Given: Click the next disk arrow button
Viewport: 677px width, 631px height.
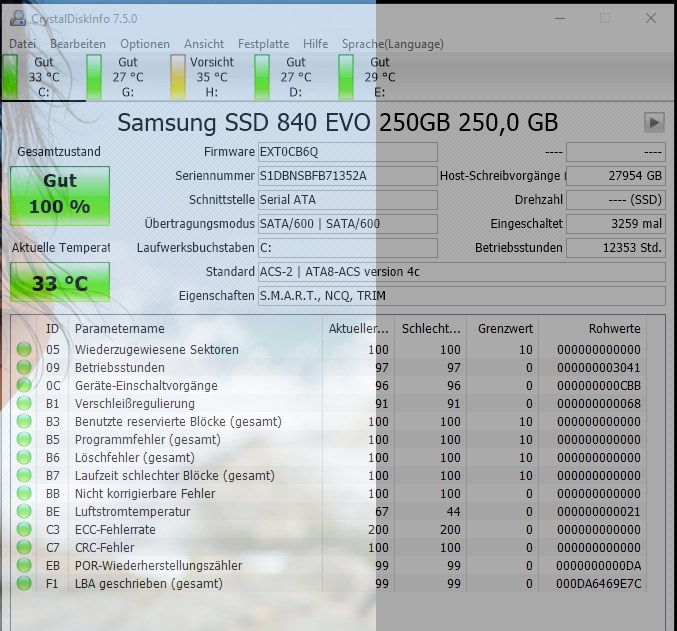Looking at the screenshot, I should (654, 122).
